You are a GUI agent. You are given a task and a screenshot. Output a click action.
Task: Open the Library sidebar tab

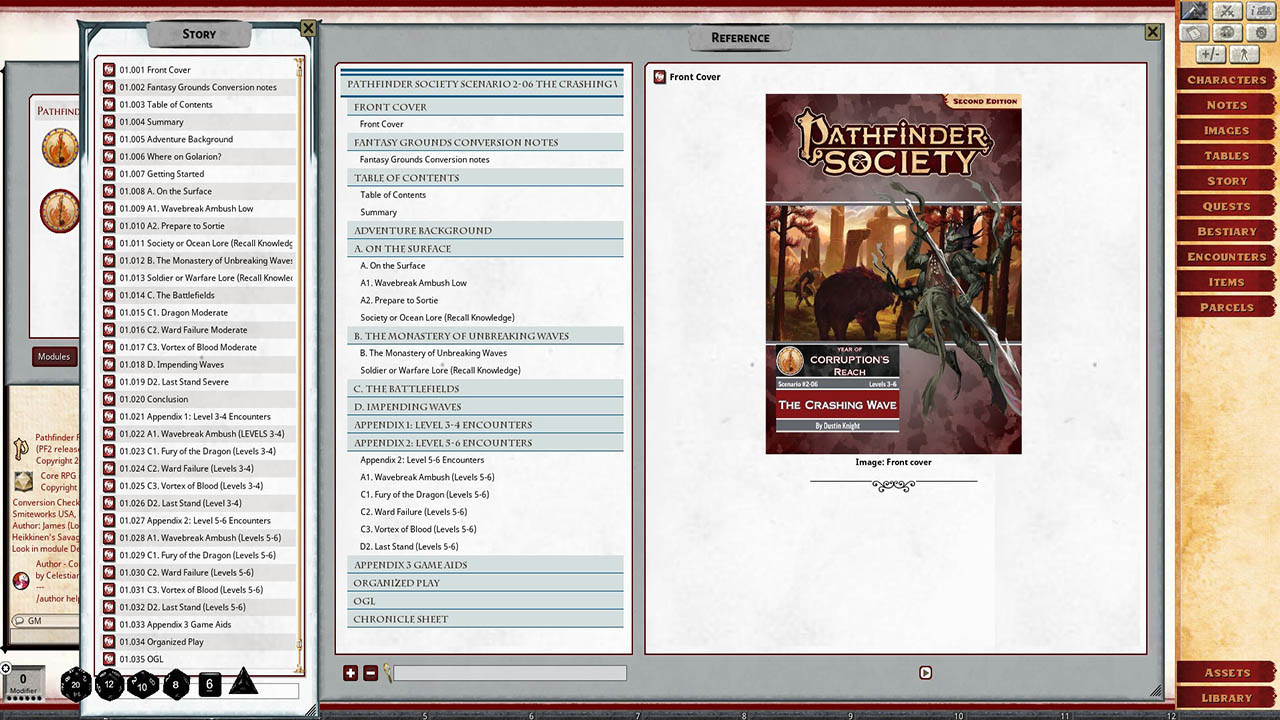(1225, 697)
